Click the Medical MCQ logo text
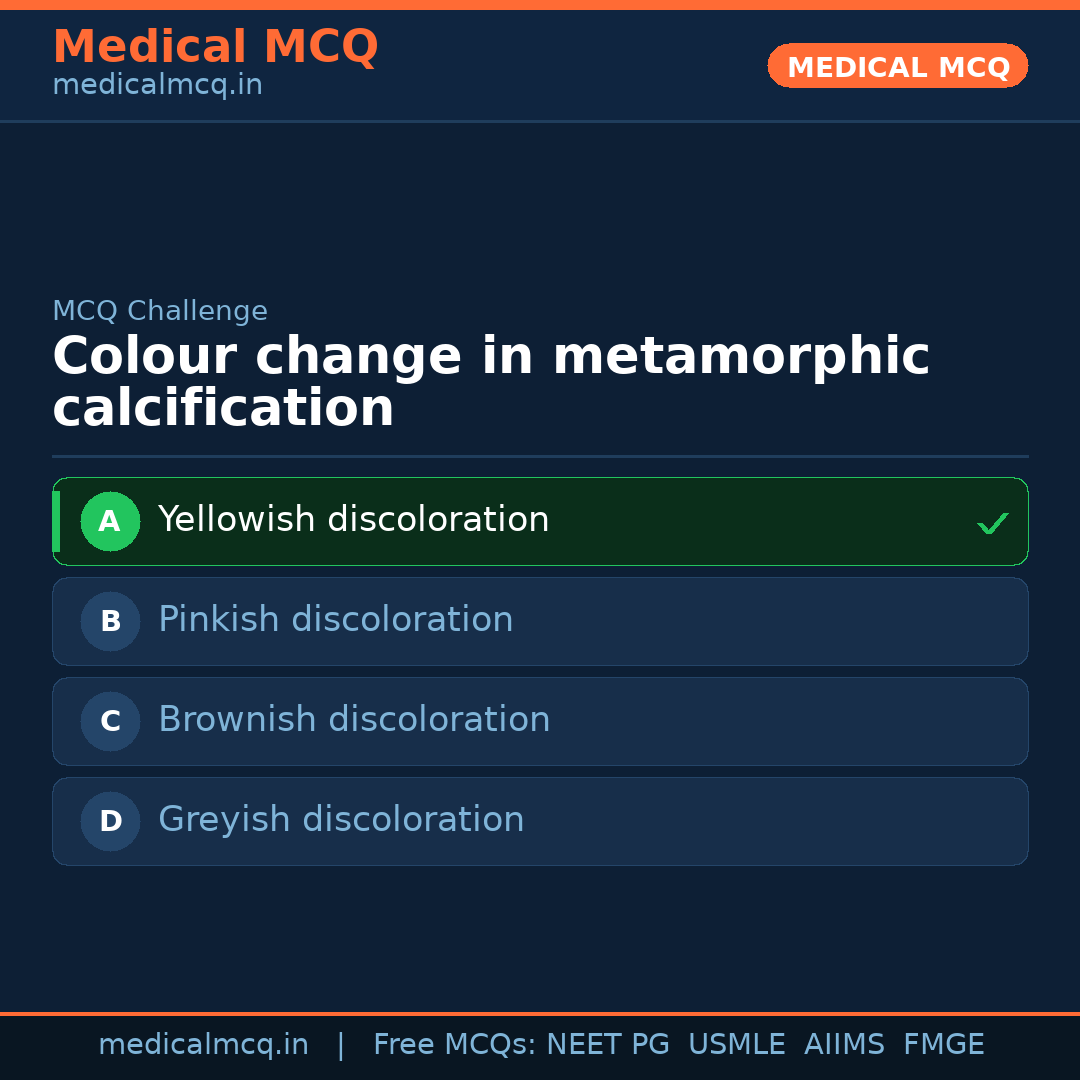The height and width of the screenshot is (1080, 1080). (215, 47)
